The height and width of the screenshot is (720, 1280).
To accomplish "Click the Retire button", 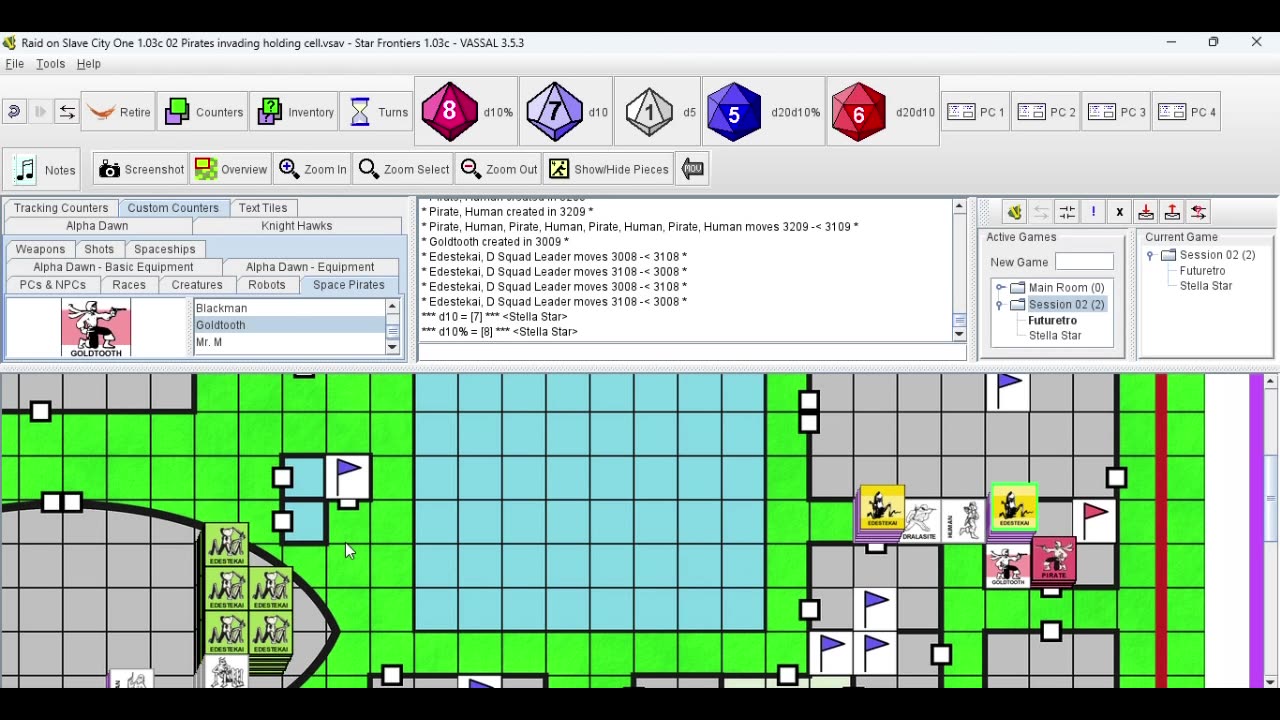I will click(x=119, y=112).
